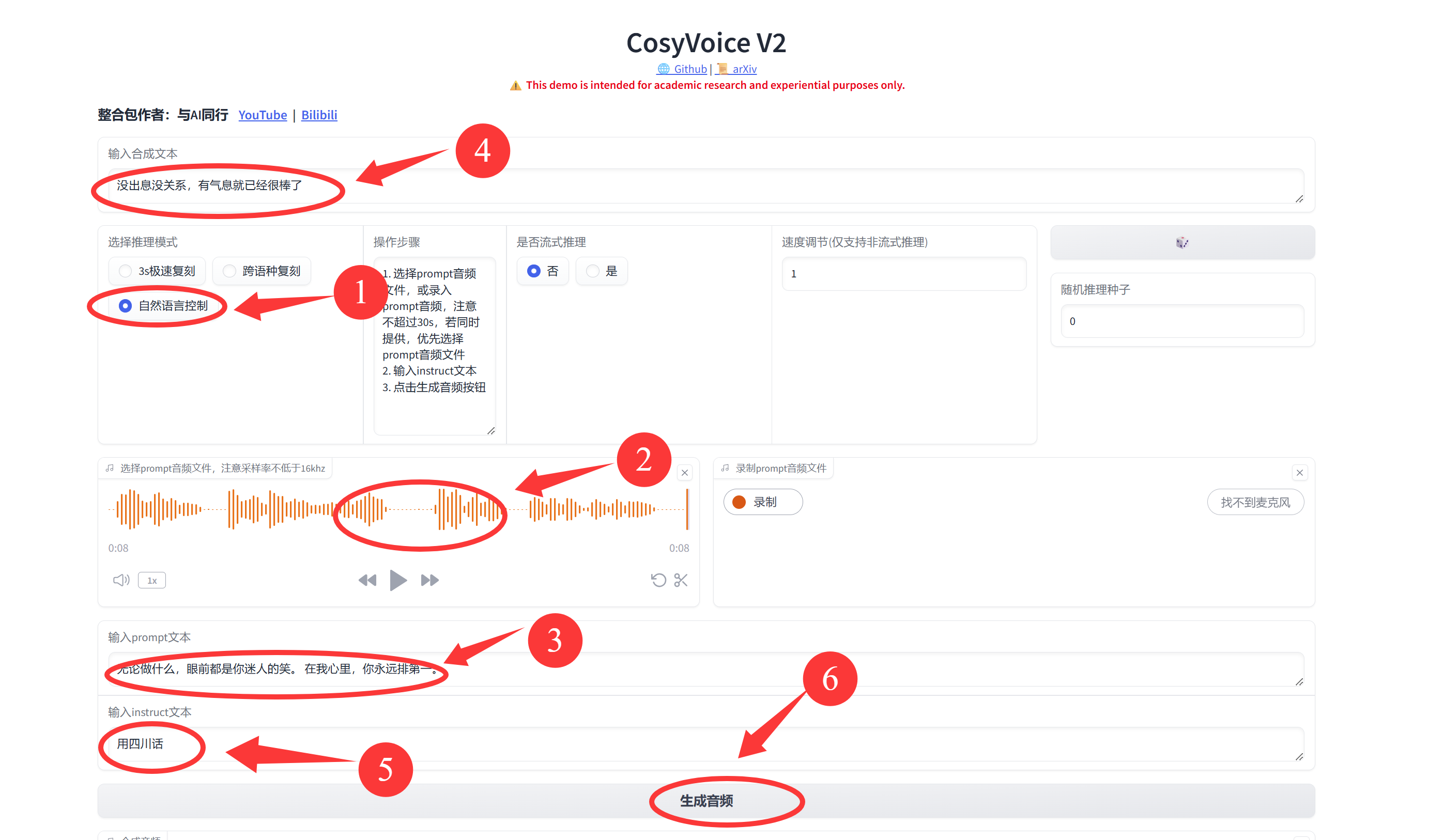Click inside the 操作步骤 instructions box
The image size is (1444, 840).
point(434,346)
